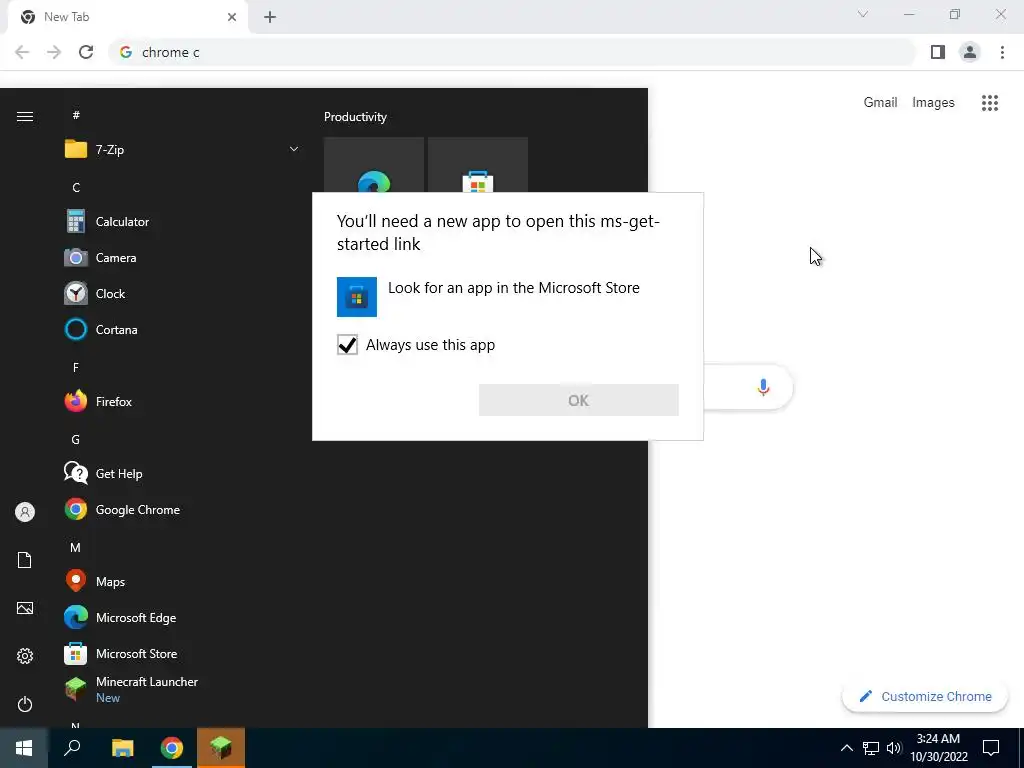
Task: Click the Power icon in Start
Action: point(25,704)
